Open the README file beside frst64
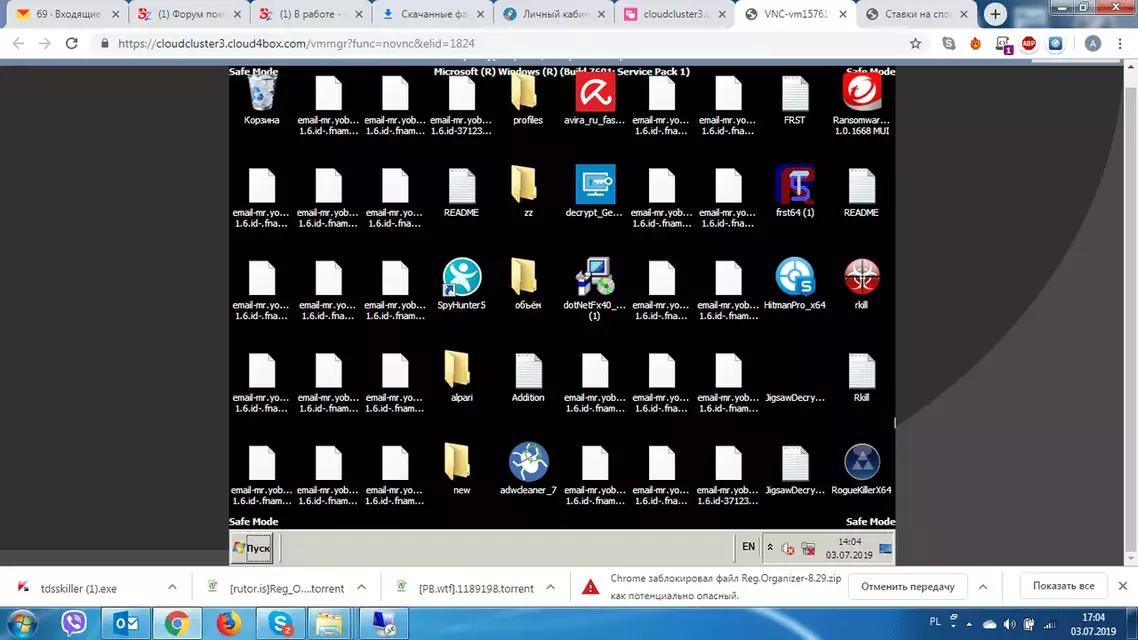The height and width of the screenshot is (640, 1138). click(x=861, y=192)
